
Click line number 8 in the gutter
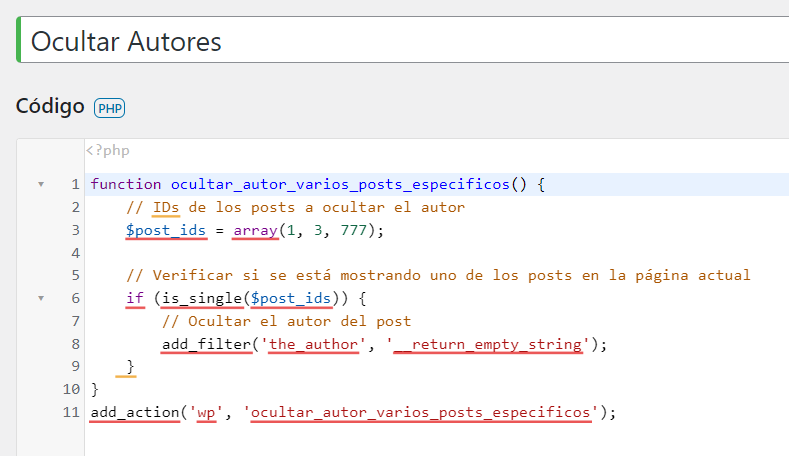pyautogui.click(x=75, y=344)
